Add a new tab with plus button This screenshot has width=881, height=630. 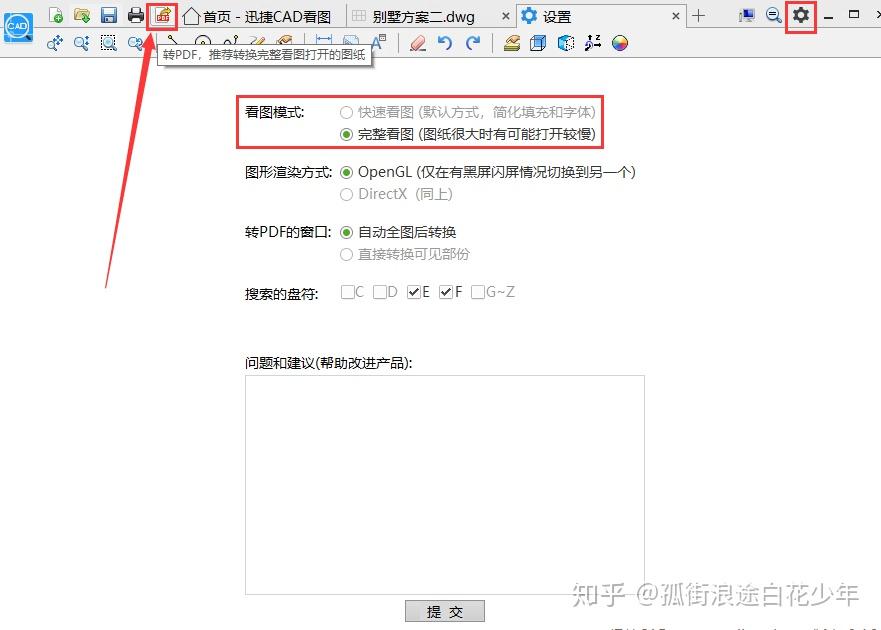coord(698,16)
